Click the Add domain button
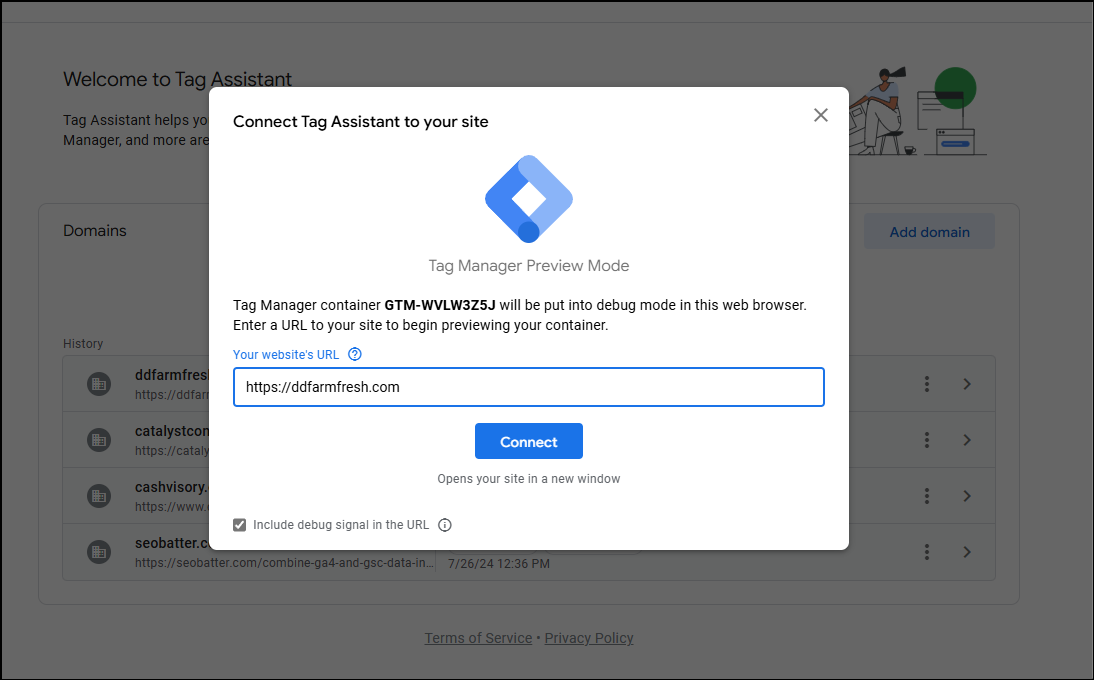The image size is (1094, 680). (929, 232)
